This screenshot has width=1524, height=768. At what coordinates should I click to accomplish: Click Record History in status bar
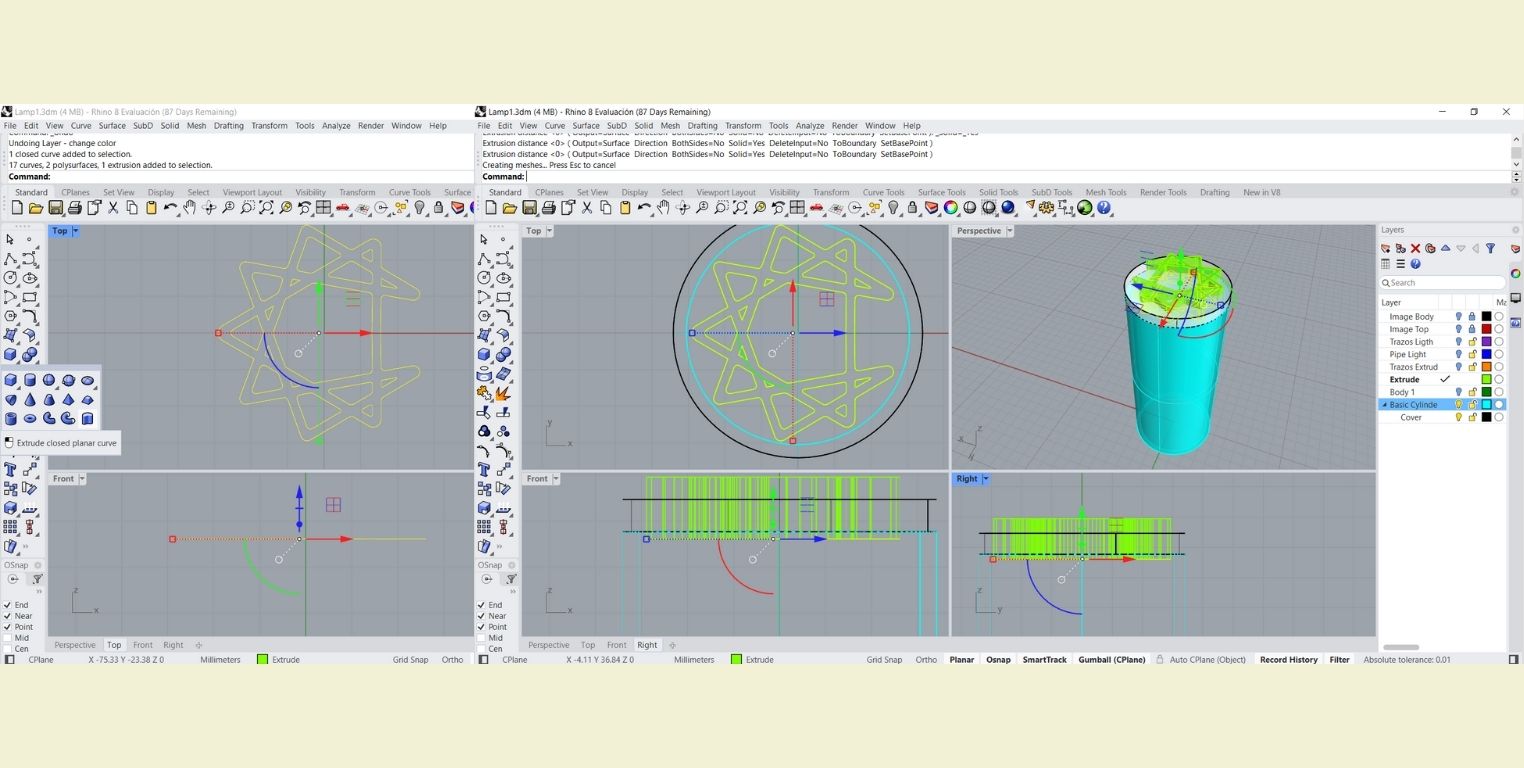[x=1288, y=660]
